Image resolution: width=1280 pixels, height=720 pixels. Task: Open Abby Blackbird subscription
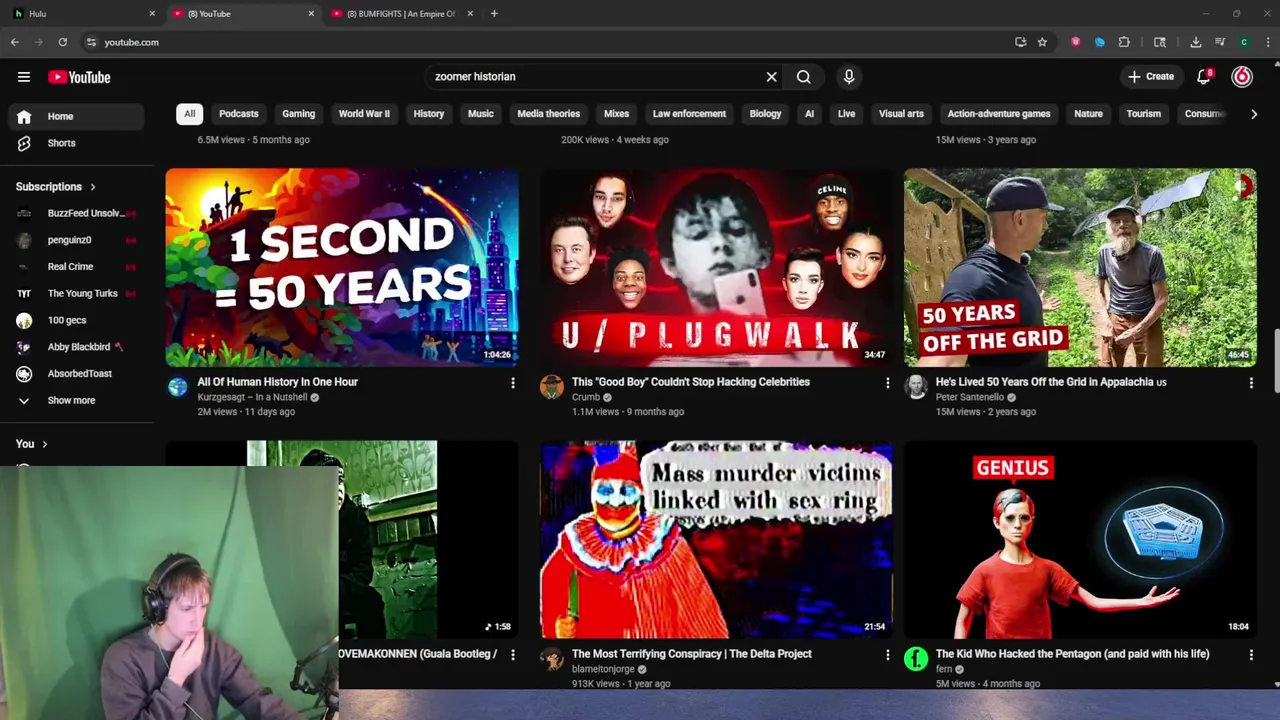click(x=76, y=347)
